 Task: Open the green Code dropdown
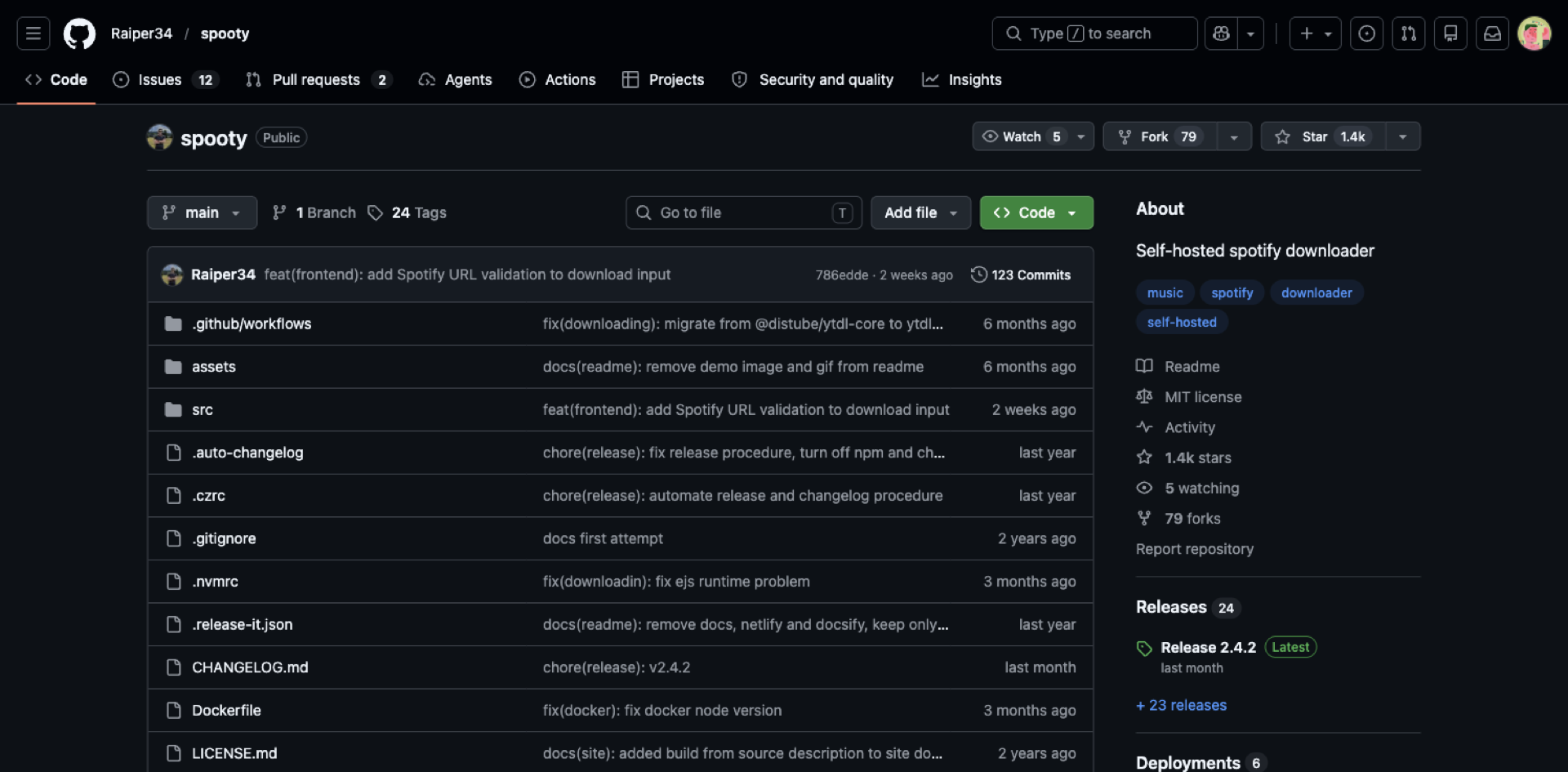[1036, 212]
